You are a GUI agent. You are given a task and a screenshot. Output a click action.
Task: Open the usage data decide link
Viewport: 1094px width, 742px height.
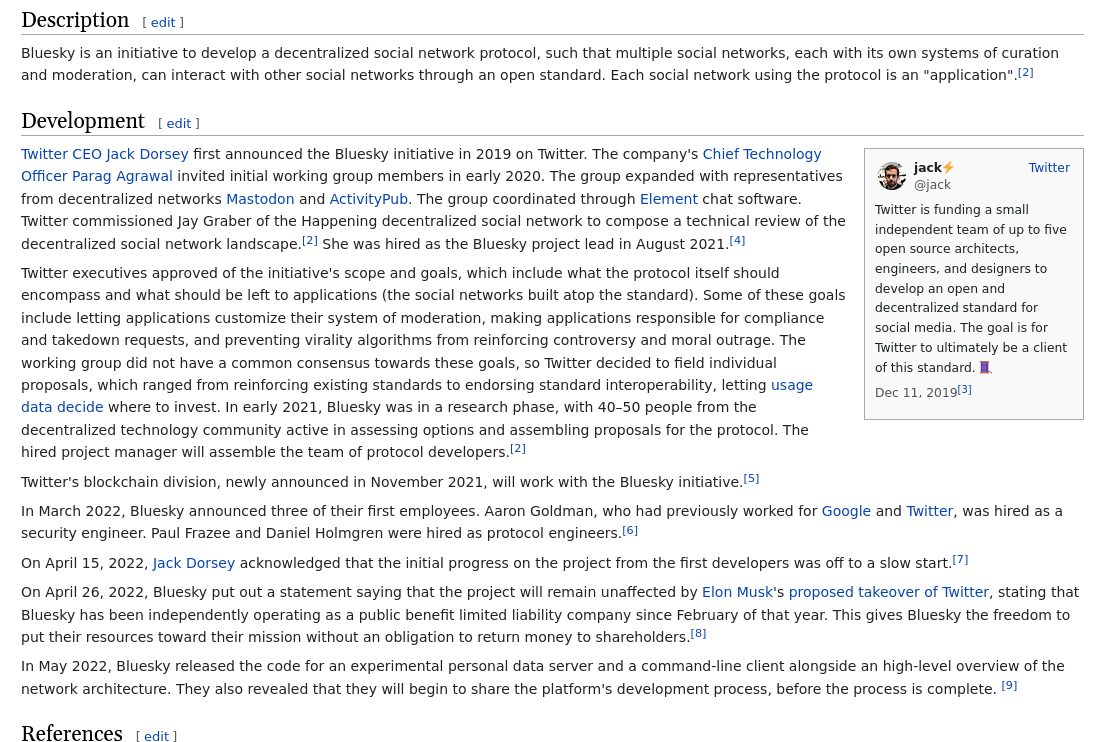[791, 385]
